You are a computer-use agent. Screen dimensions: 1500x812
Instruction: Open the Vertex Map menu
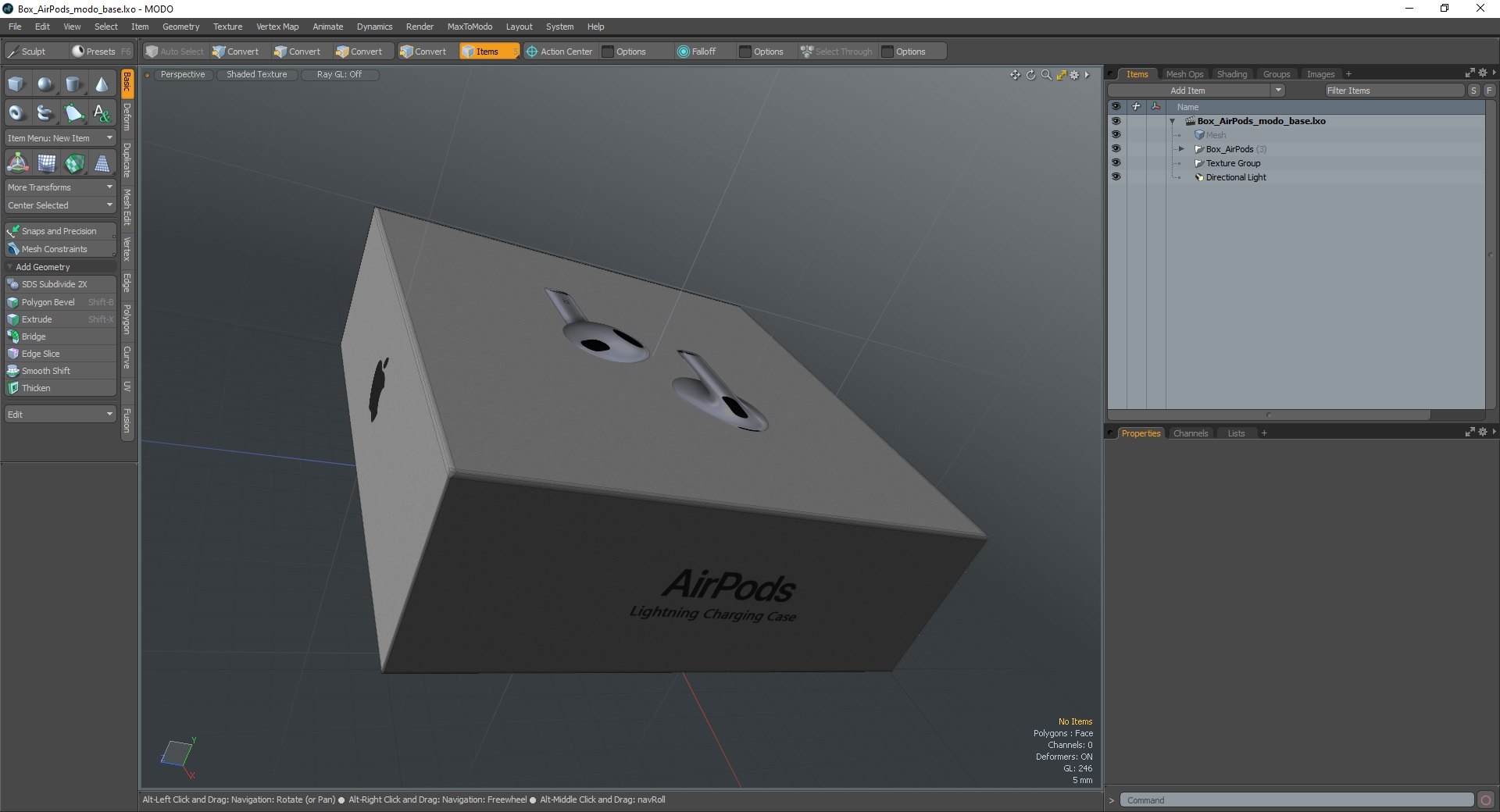click(x=277, y=27)
